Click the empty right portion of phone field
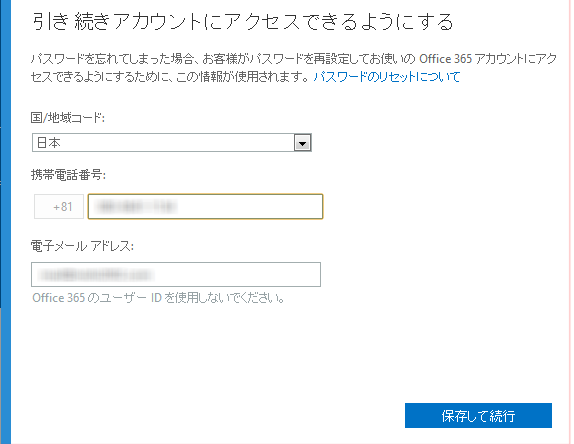This screenshot has height=444, width=574. point(249,207)
